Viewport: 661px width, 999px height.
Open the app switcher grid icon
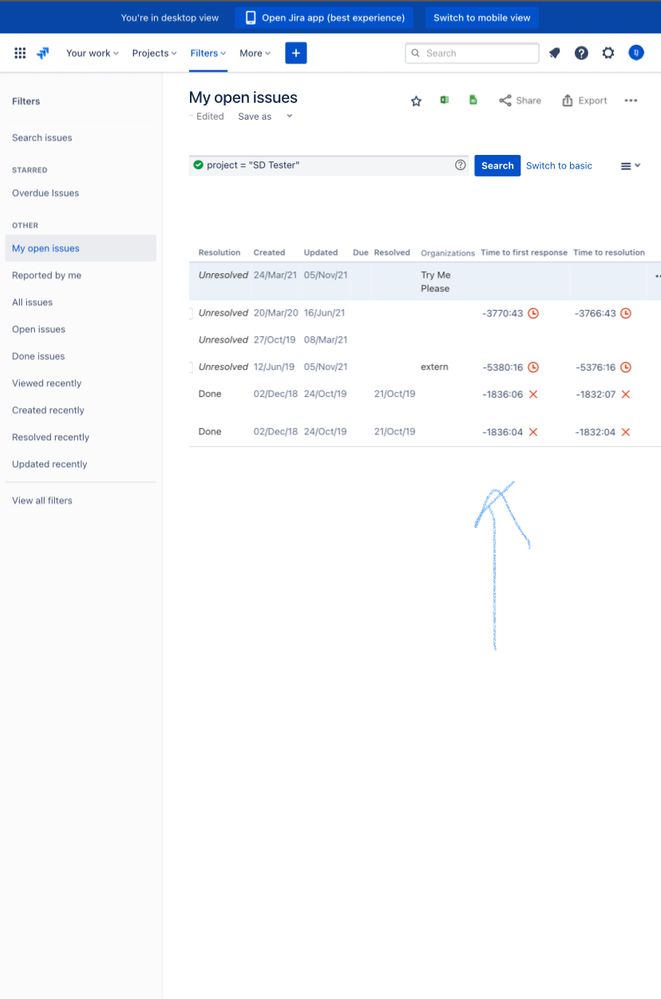[20, 53]
